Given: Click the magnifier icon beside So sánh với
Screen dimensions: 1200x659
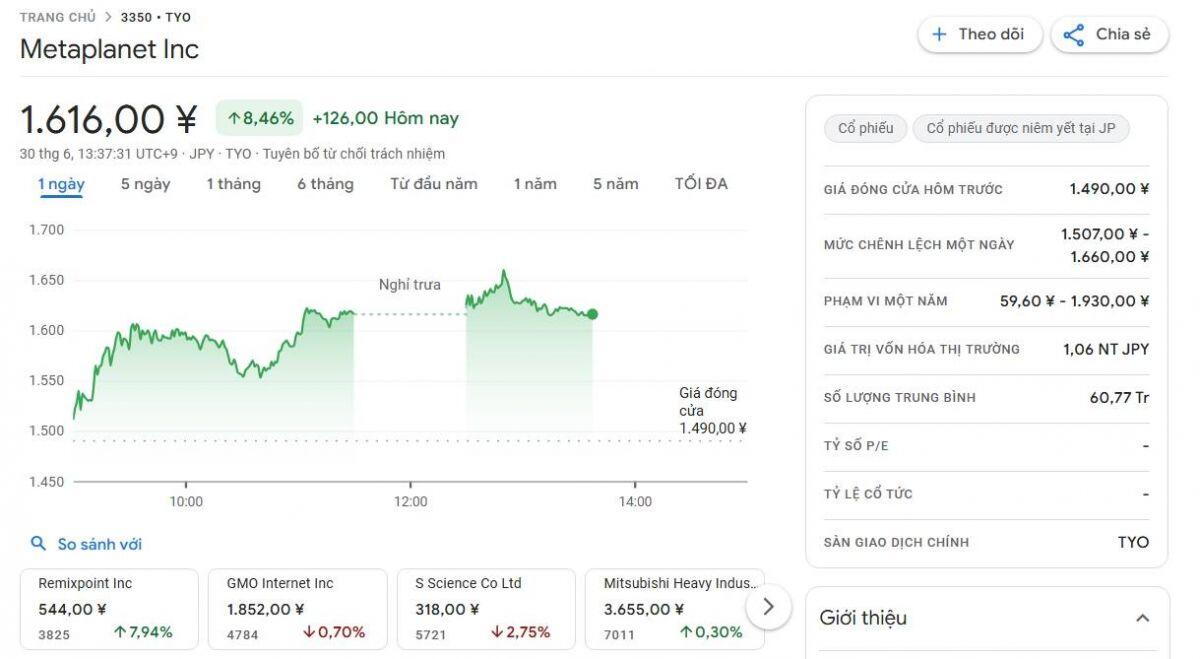Looking at the screenshot, I should click(39, 544).
